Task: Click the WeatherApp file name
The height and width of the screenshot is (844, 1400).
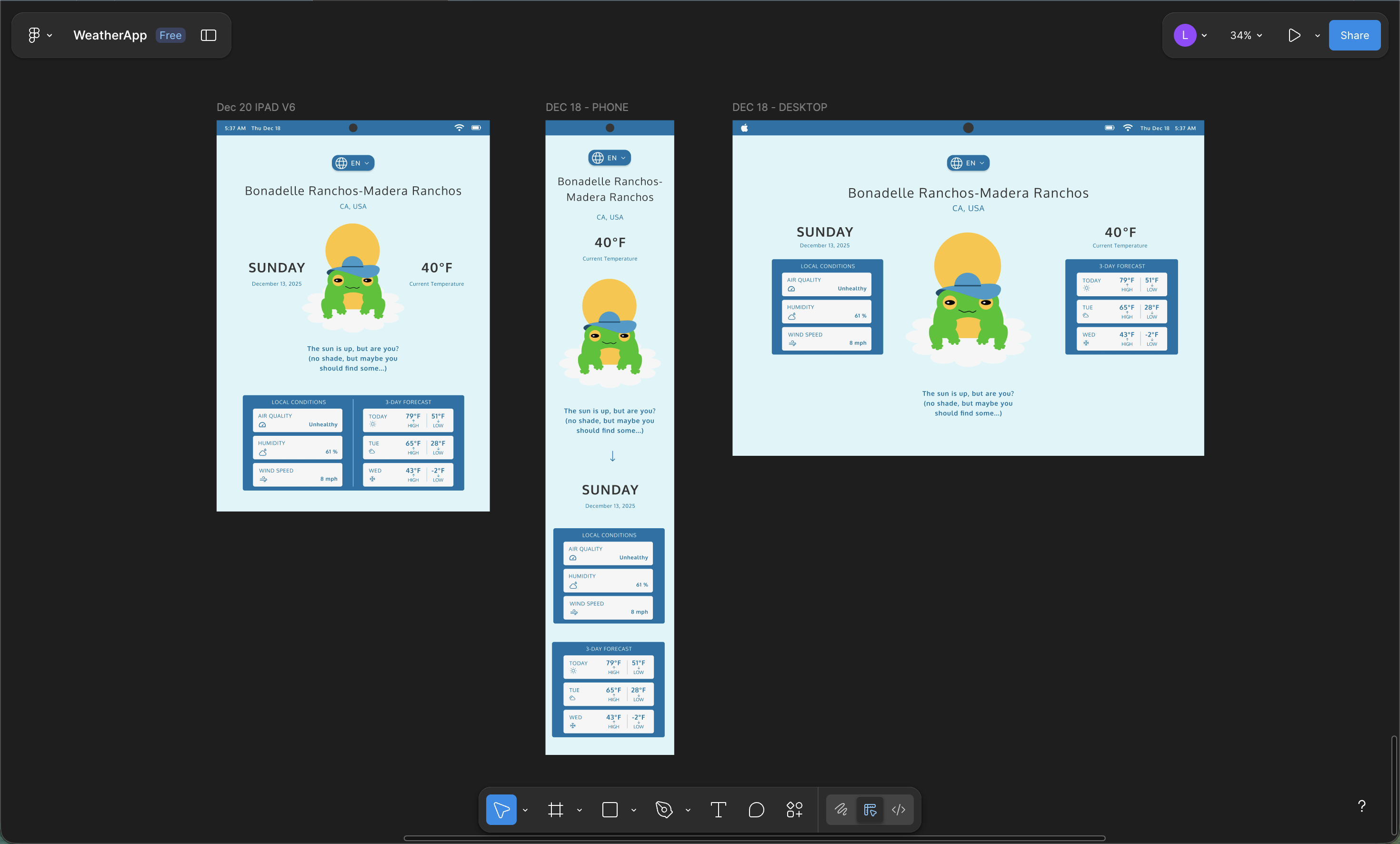Action: (110, 35)
